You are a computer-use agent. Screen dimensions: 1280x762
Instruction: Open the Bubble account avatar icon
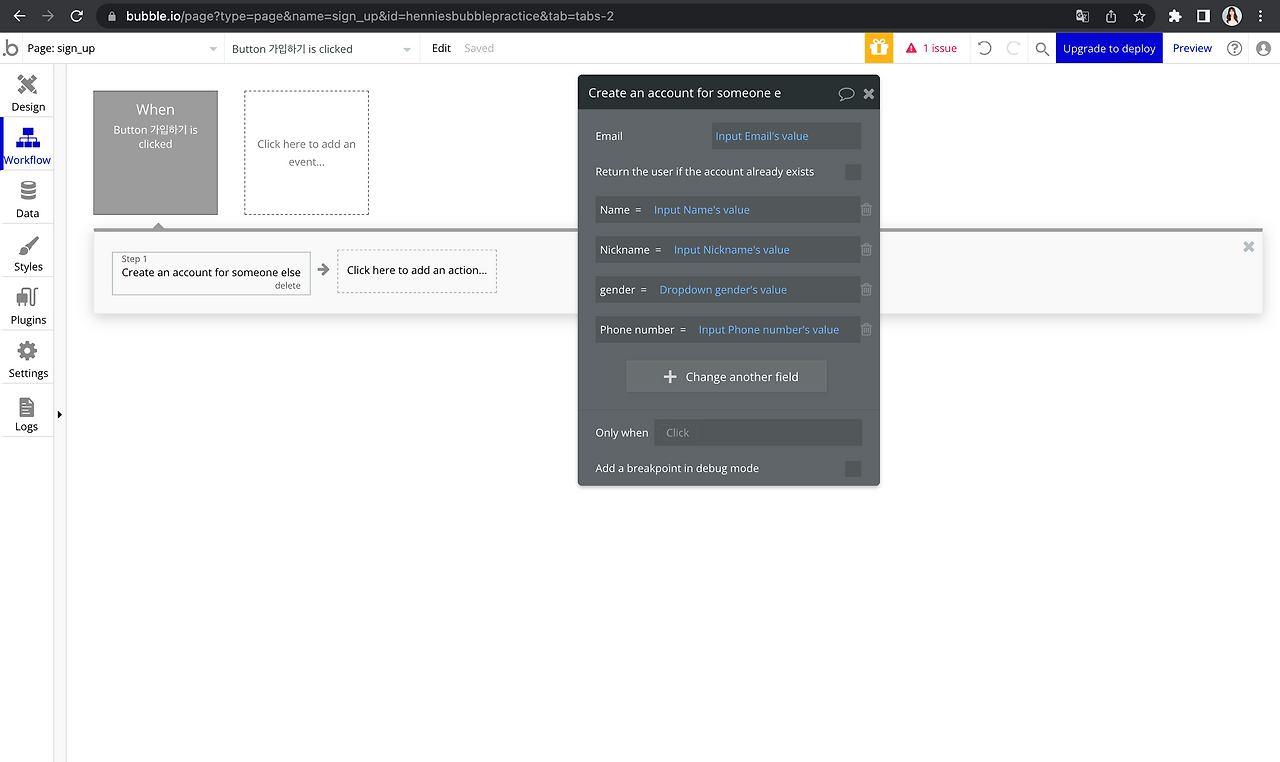coord(1264,48)
